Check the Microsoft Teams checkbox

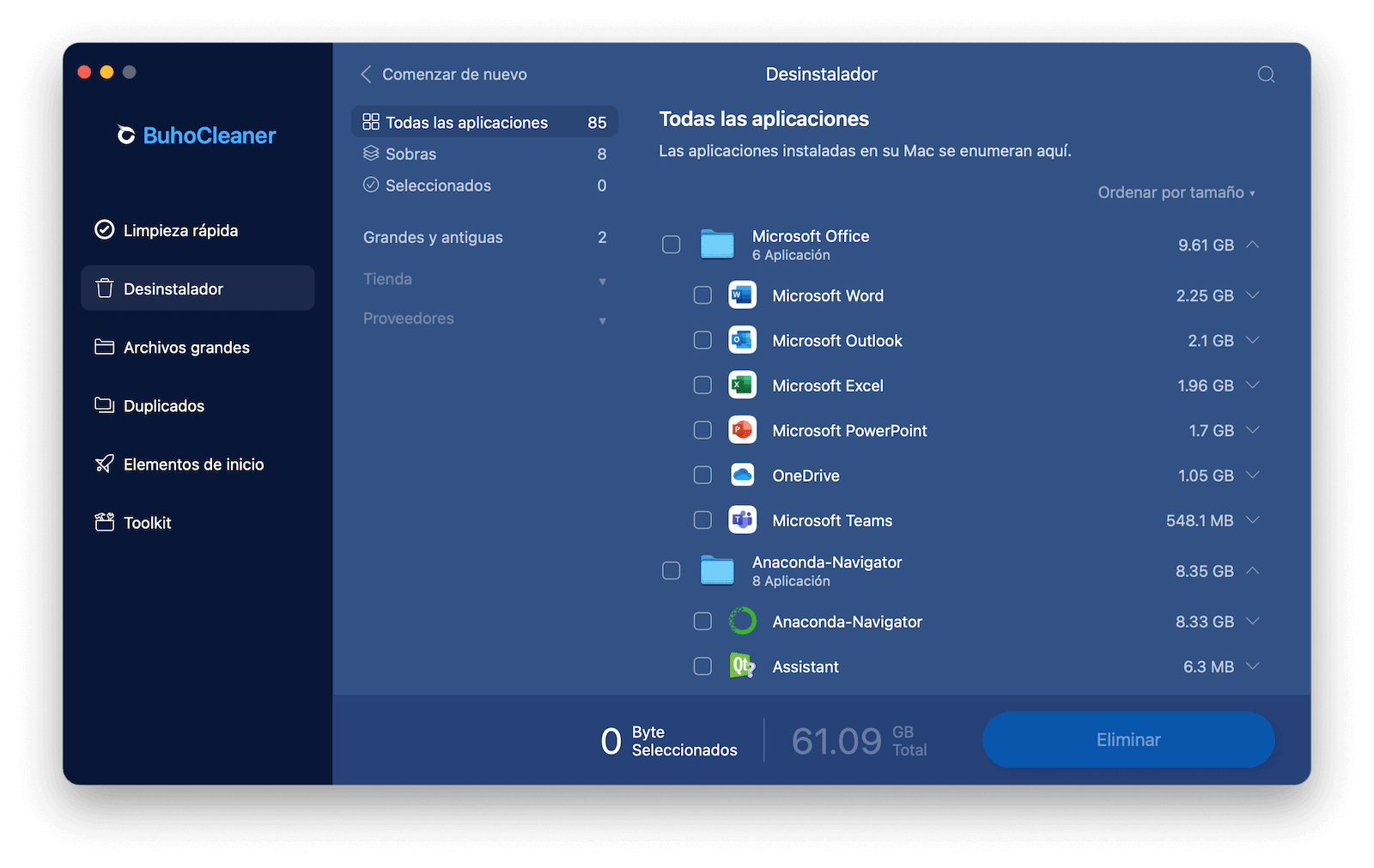(702, 520)
